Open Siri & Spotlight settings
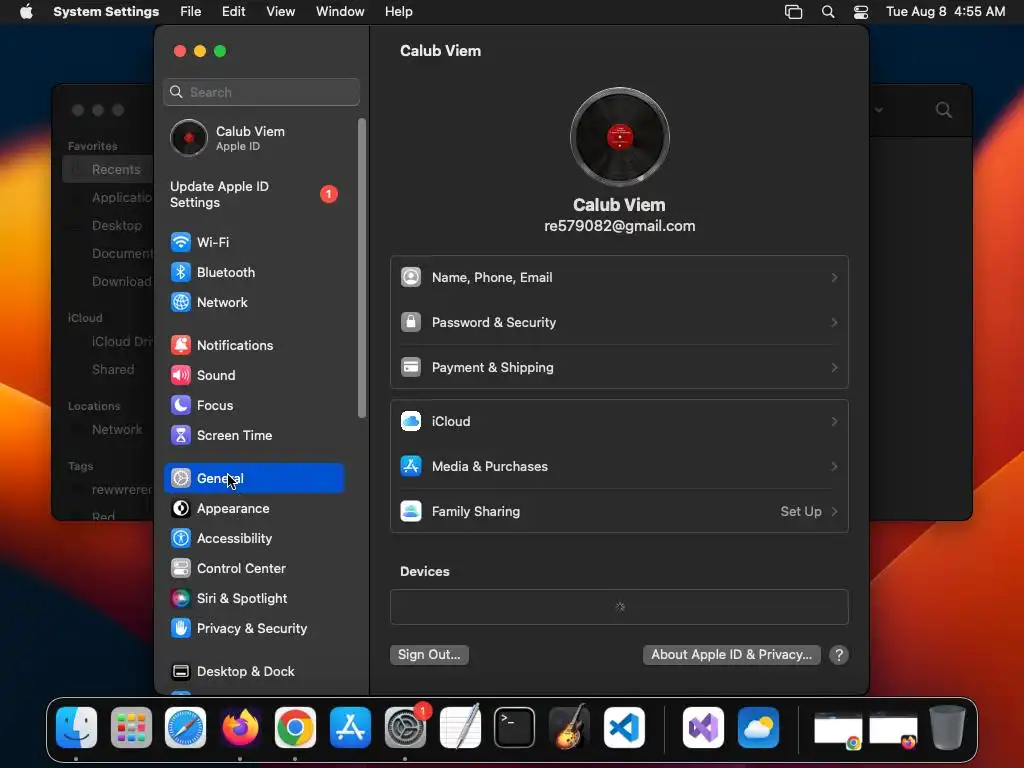 pos(253,599)
